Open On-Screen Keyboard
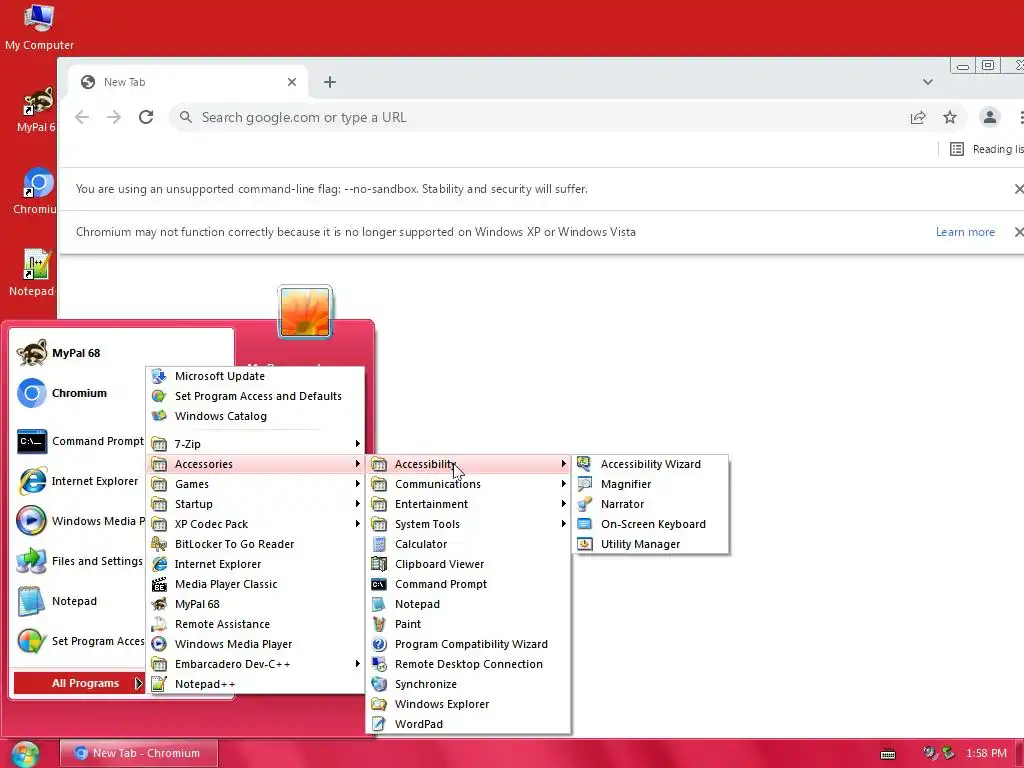This screenshot has width=1024, height=768. [x=650, y=524]
